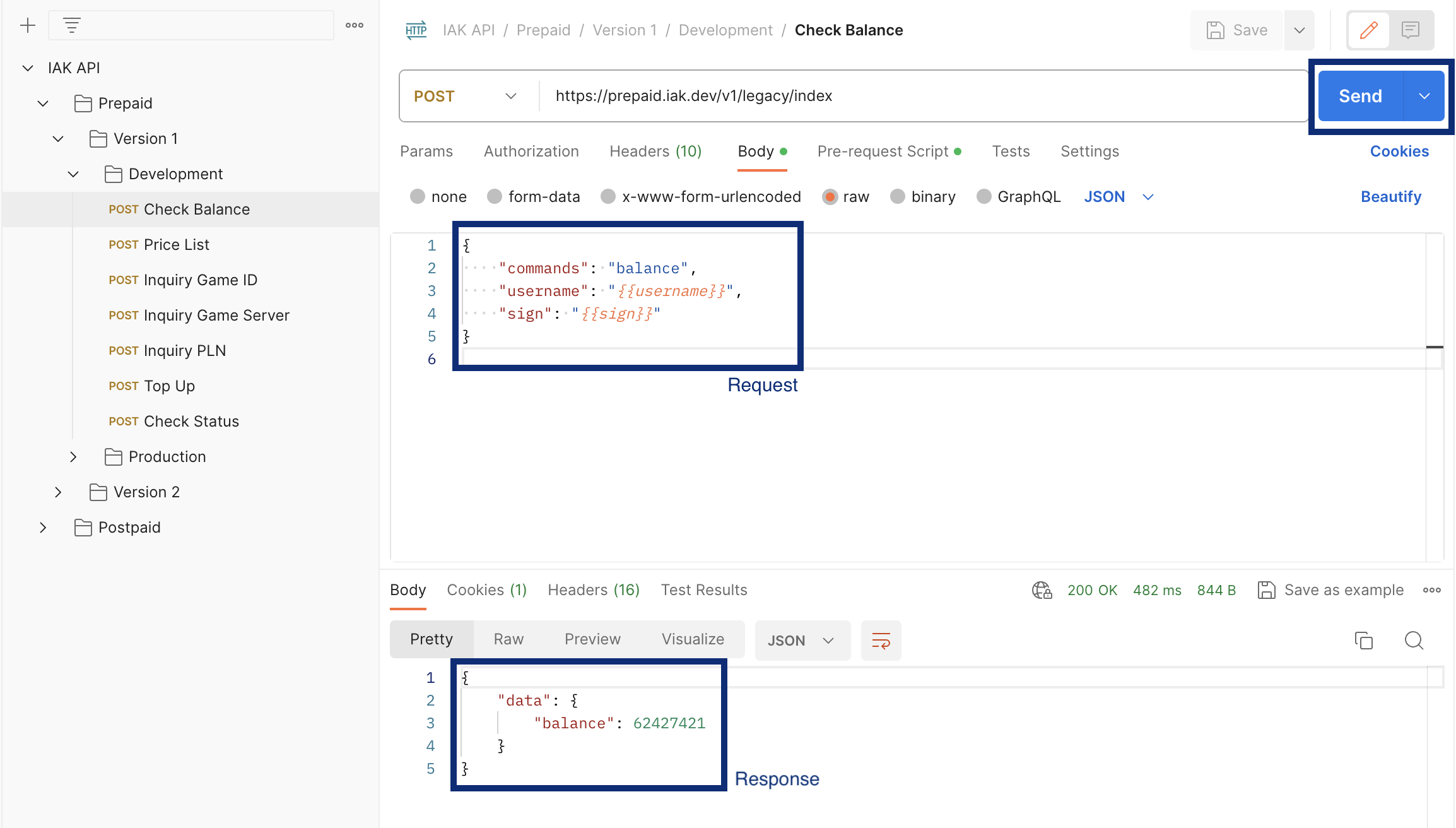Select the GraphQL body type
Screen dimensions: 1456x828
pos(1019,196)
